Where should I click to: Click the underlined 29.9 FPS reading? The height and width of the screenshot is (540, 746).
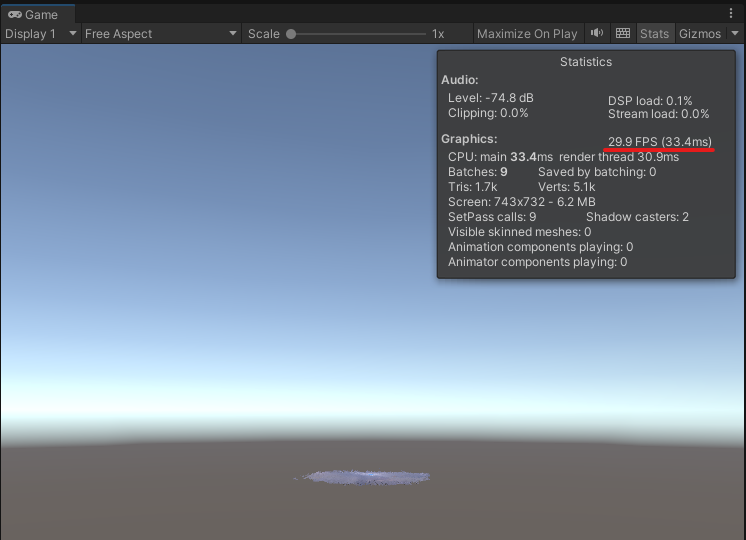tap(660, 142)
